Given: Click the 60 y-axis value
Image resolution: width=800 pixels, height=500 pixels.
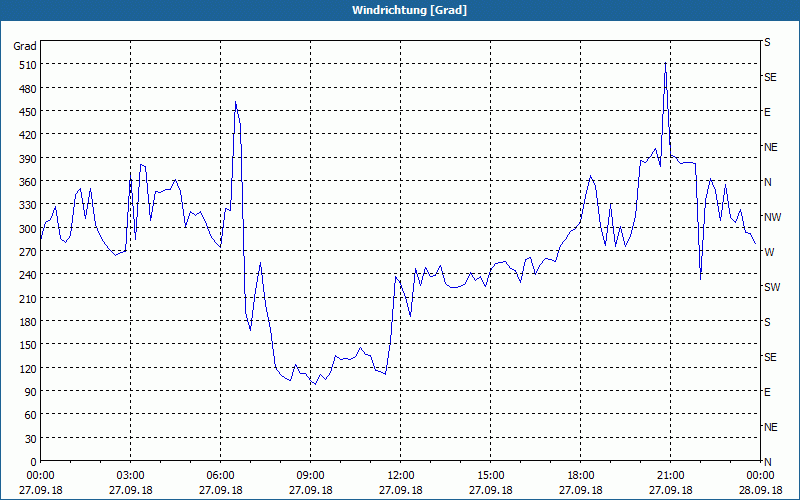Looking at the screenshot, I should coord(31,415).
